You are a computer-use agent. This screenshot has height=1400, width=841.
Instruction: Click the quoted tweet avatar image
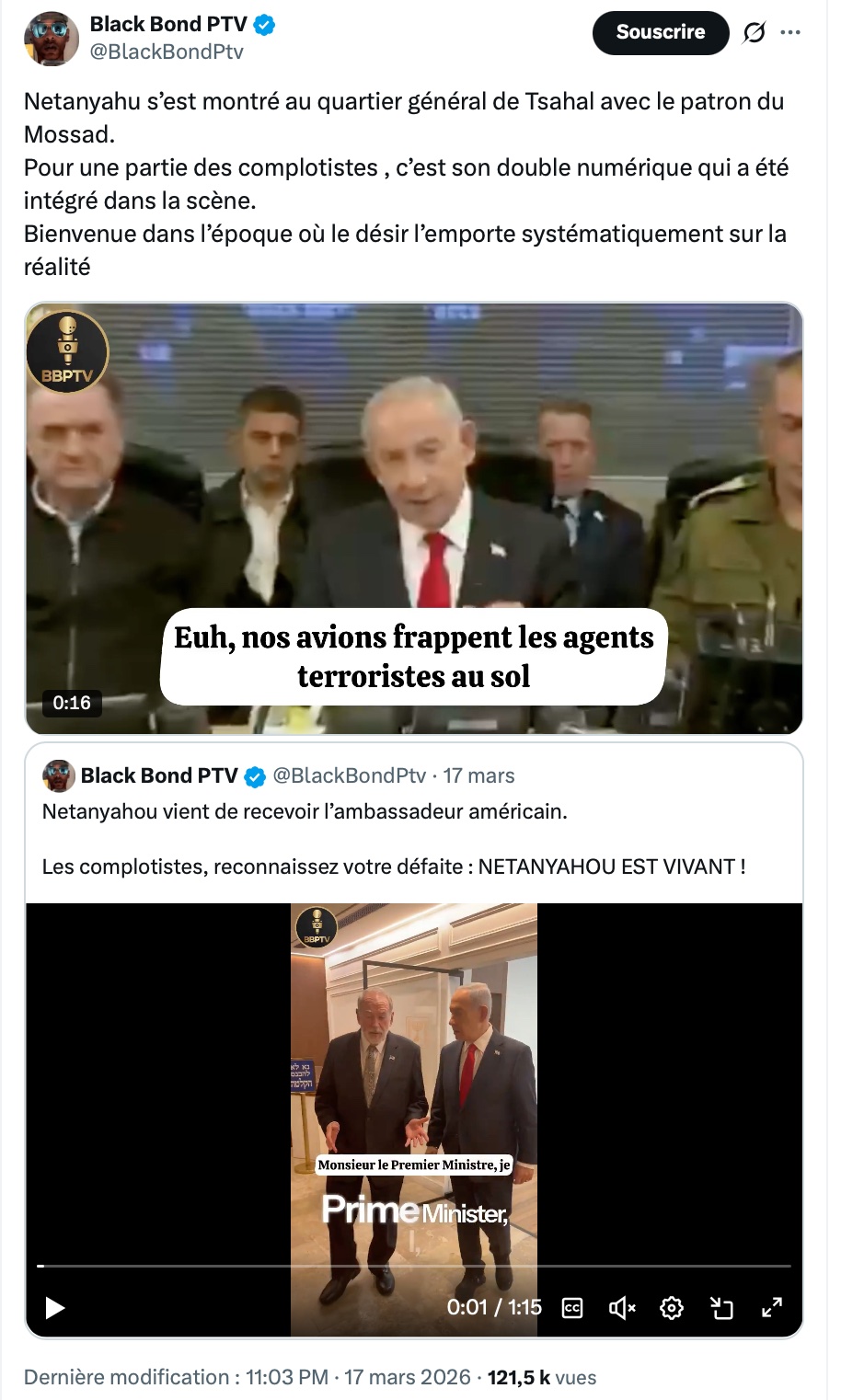pos(59,775)
